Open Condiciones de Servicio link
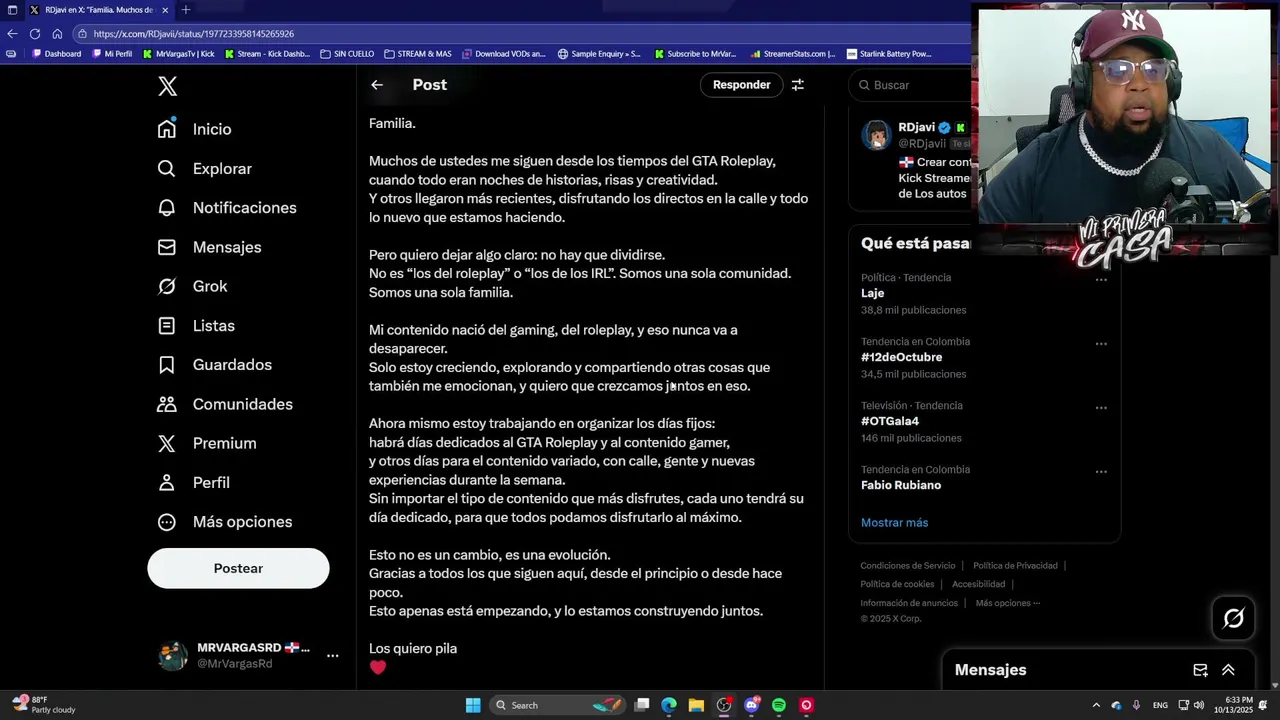This screenshot has height=720, width=1280. (908, 566)
